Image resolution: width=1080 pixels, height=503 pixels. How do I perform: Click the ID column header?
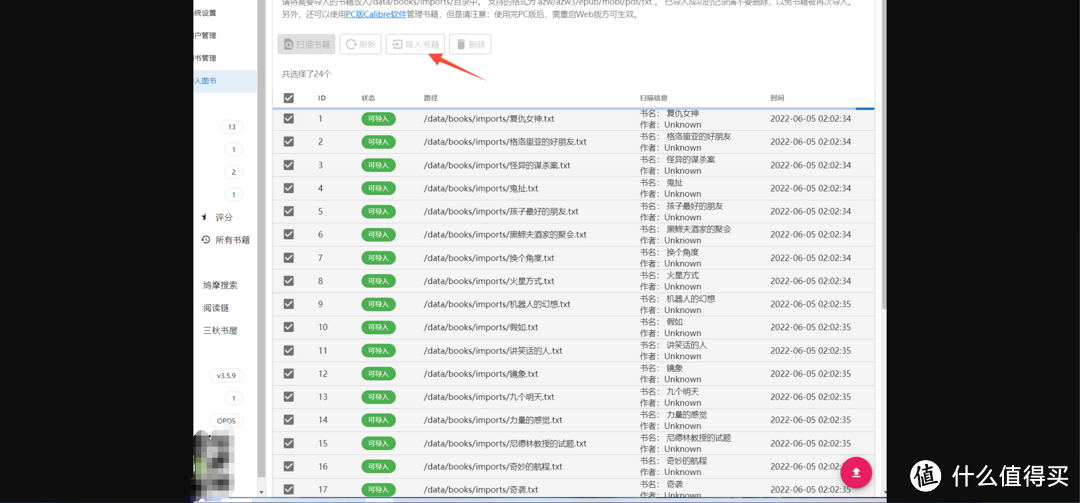click(322, 98)
